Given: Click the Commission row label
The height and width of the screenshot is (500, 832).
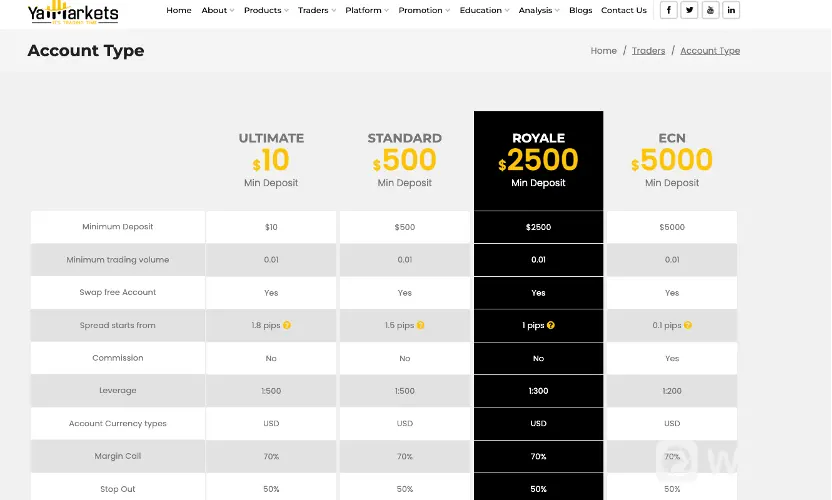Looking at the screenshot, I should point(118,358).
